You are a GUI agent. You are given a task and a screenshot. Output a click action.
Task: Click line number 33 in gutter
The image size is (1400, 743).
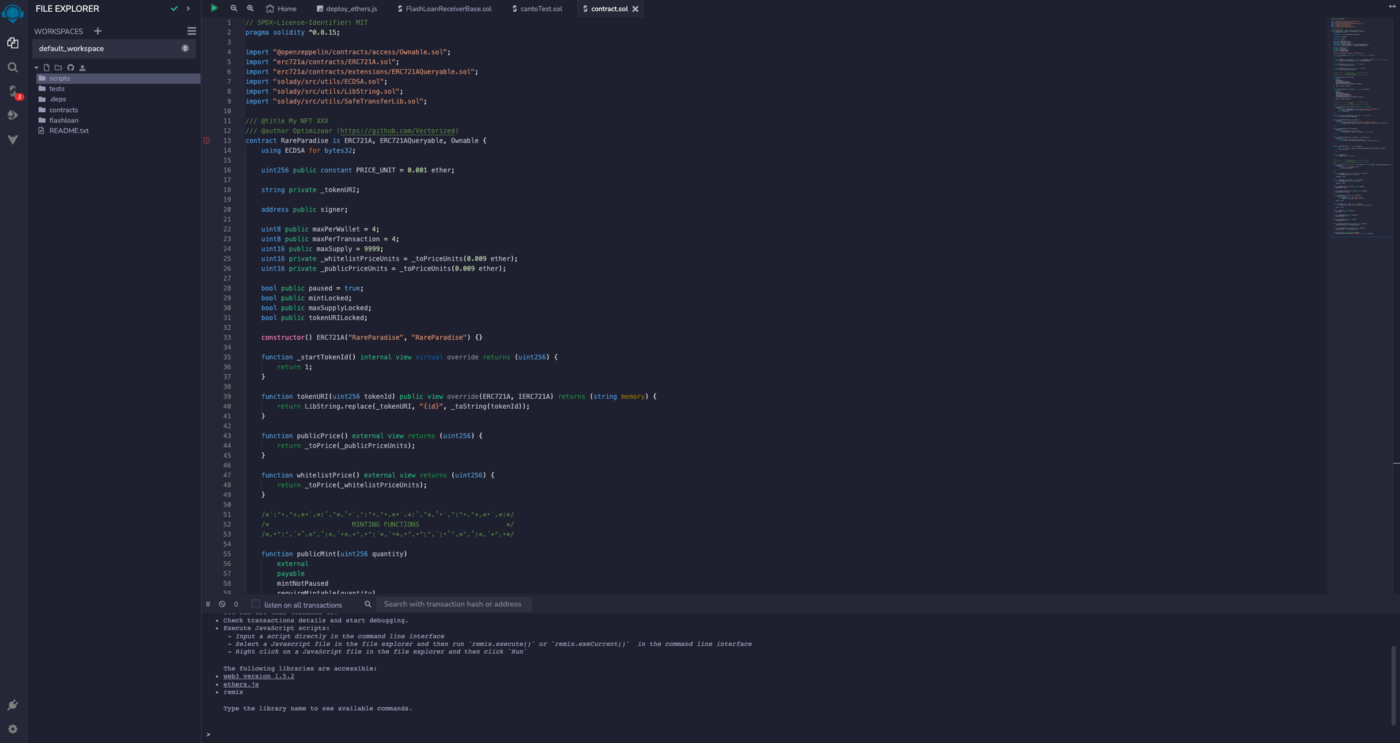click(x=227, y=337)
